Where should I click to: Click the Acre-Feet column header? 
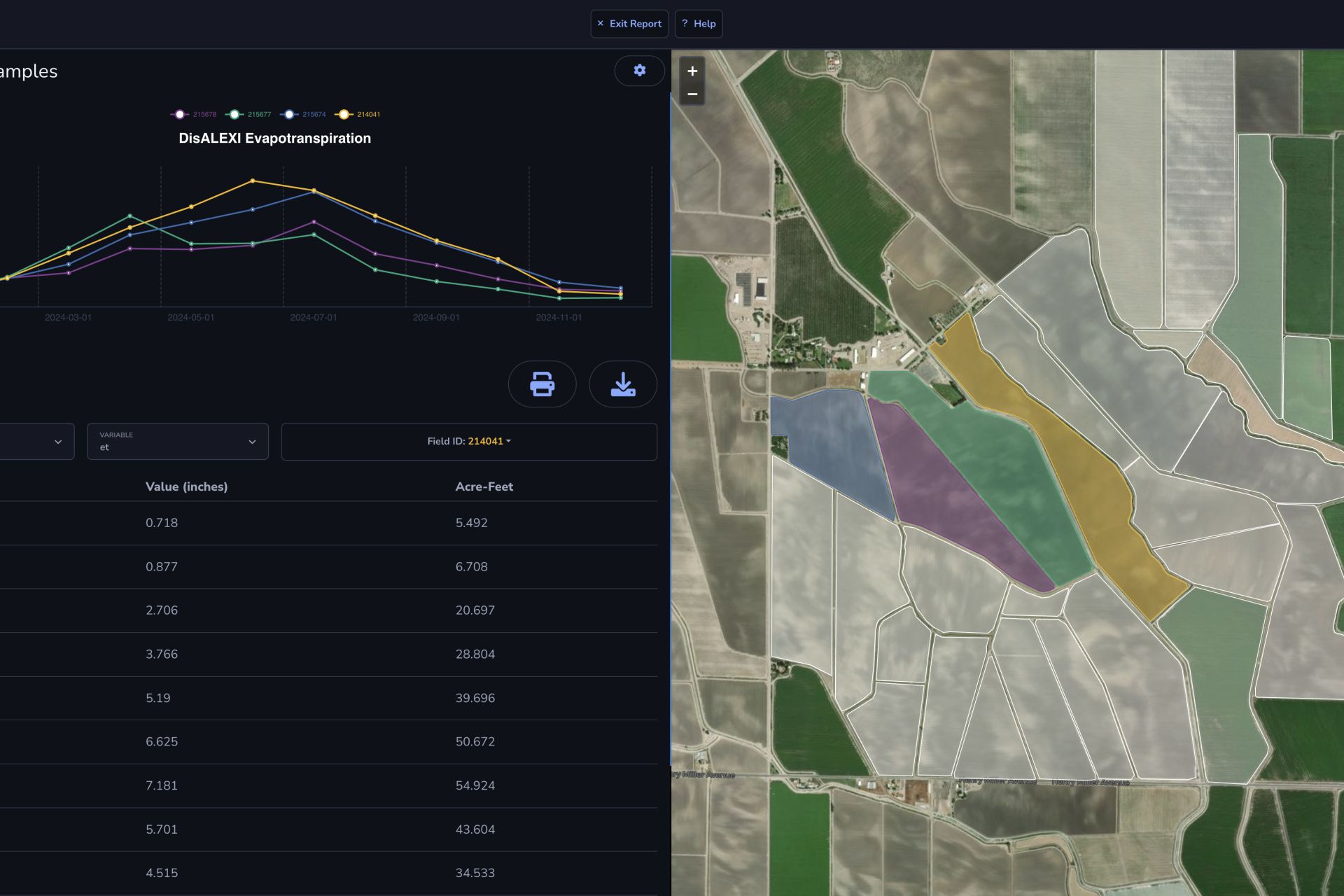coord(484,486)
